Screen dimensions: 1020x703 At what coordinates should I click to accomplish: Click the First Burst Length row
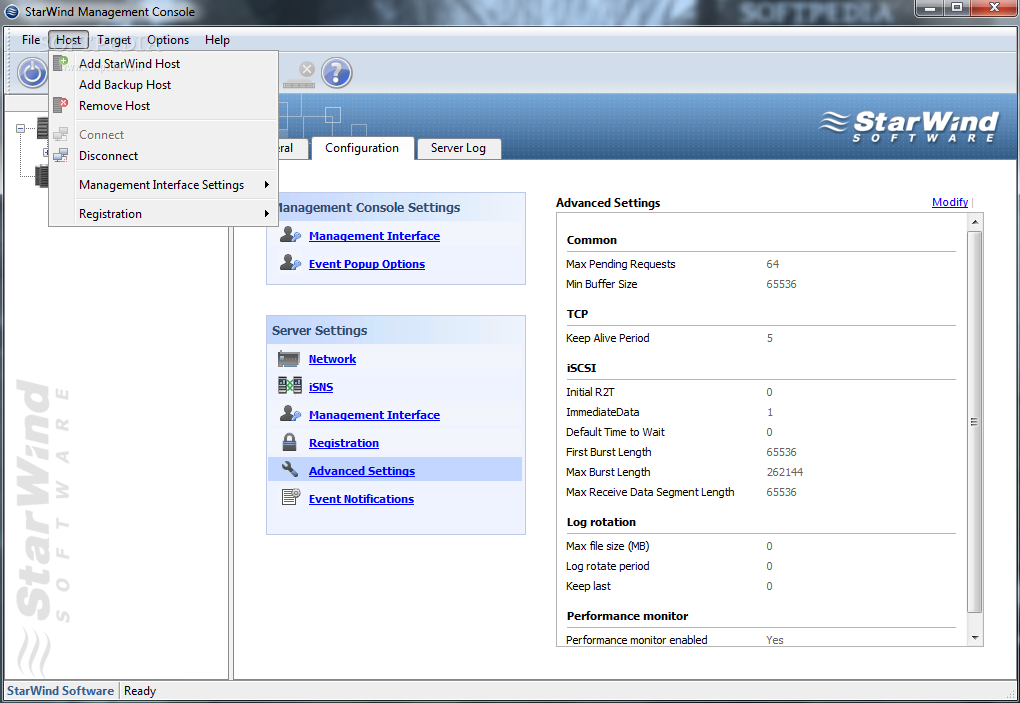760,451
